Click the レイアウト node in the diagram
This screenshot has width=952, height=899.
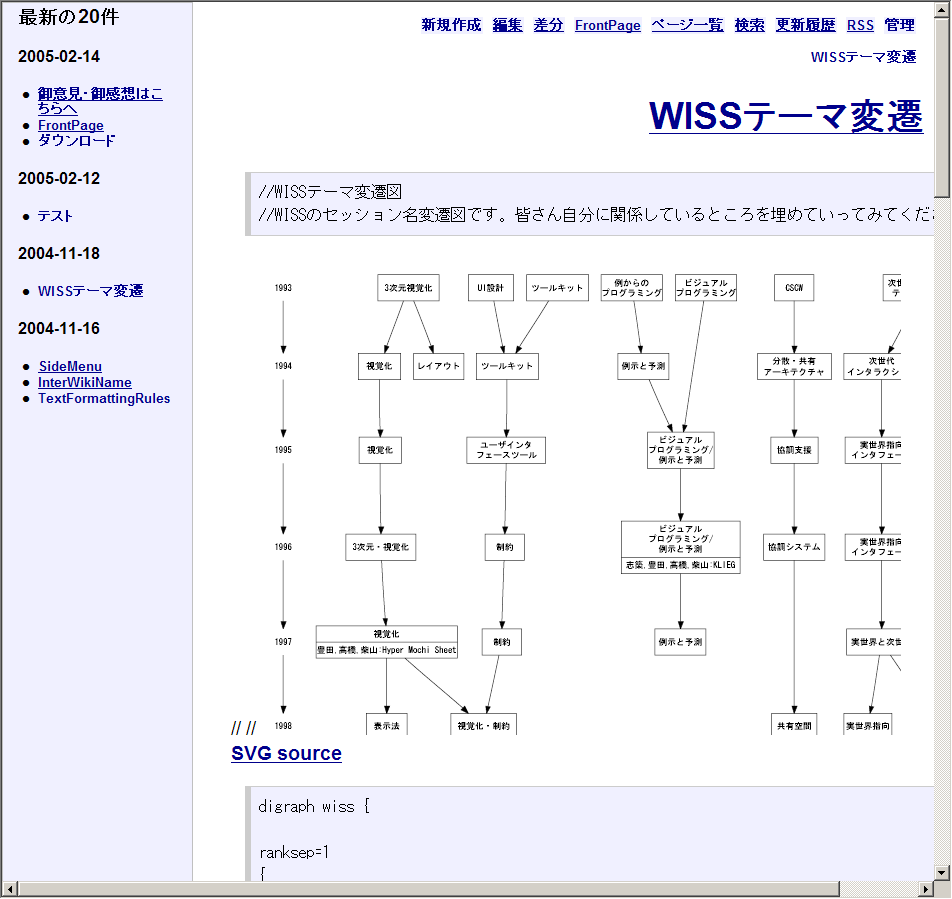(438, 366)
